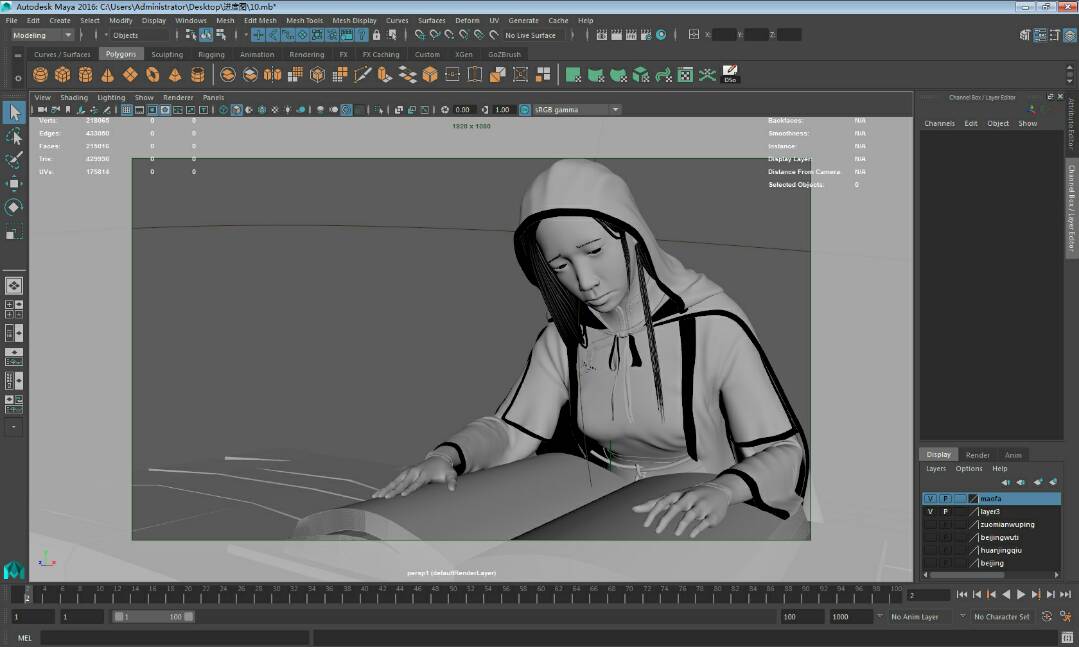1079x647 pixels.
Task: Toggle playback P of maofa layer
Action: point(946,498)
